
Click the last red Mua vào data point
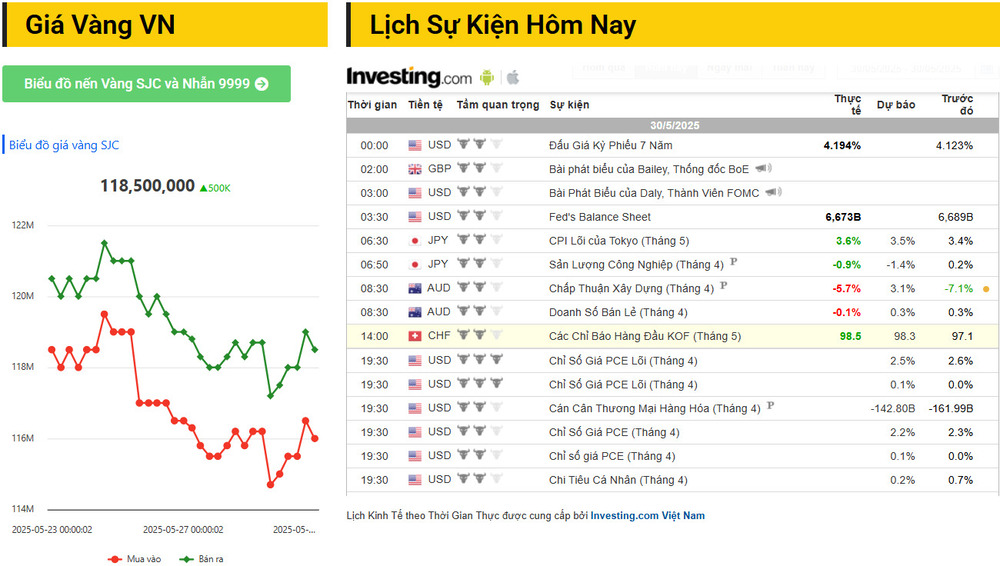(x=314, y=438)
